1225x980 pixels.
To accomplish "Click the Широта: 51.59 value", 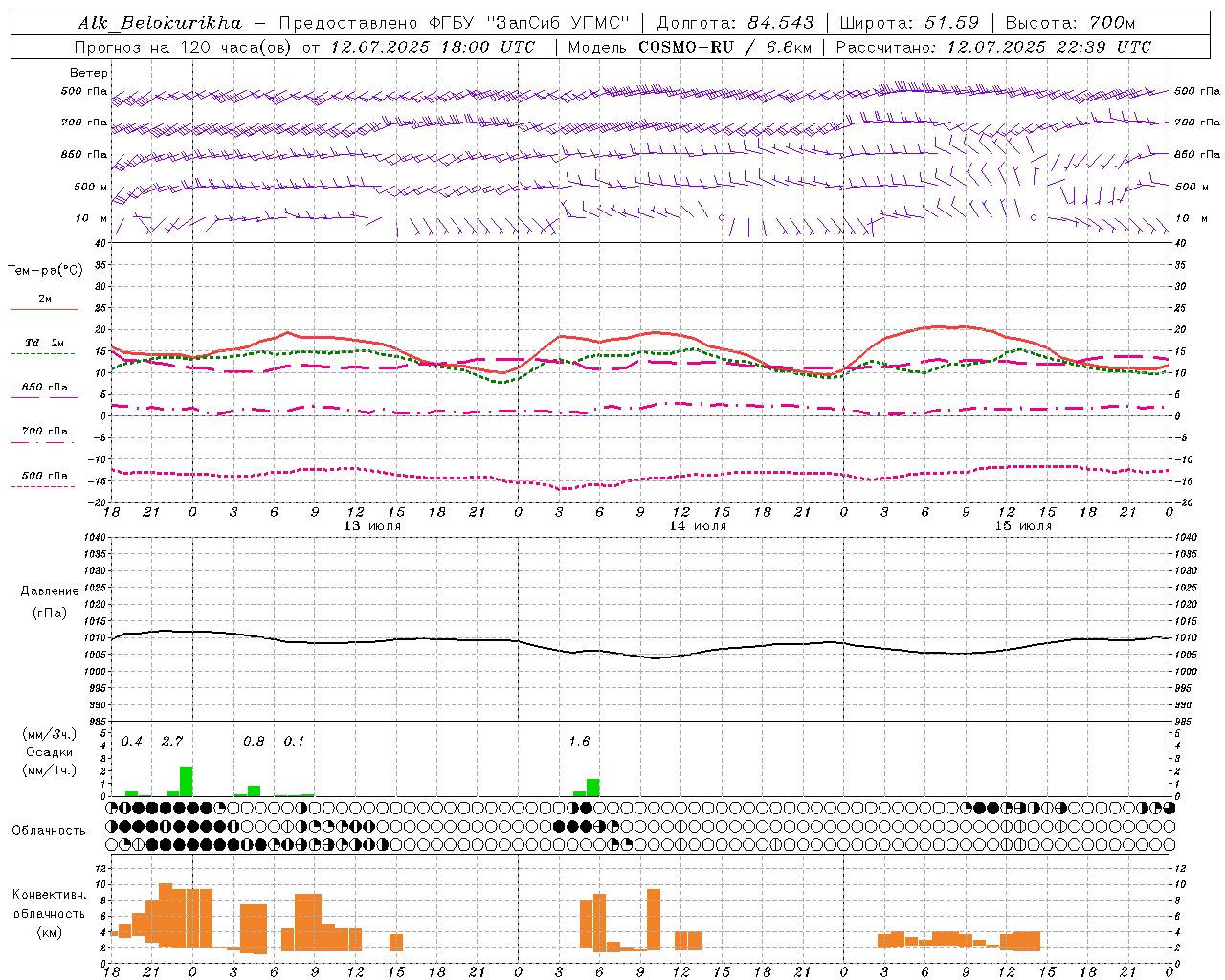I will point(909,23).
